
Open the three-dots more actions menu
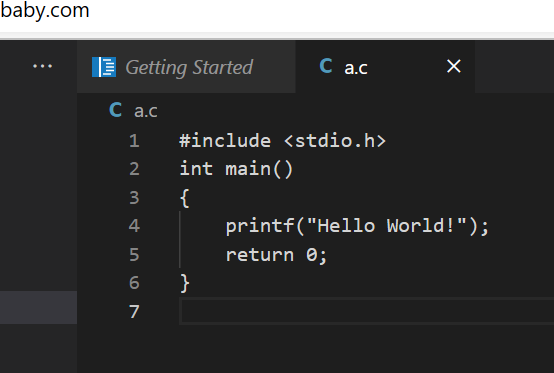tap(42, 66)
